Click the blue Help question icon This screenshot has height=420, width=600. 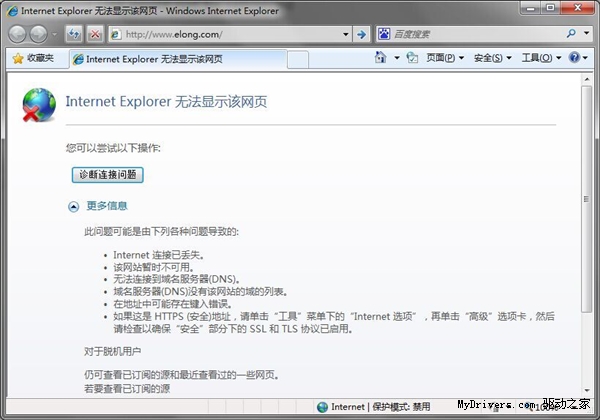(x=574, y=58)
